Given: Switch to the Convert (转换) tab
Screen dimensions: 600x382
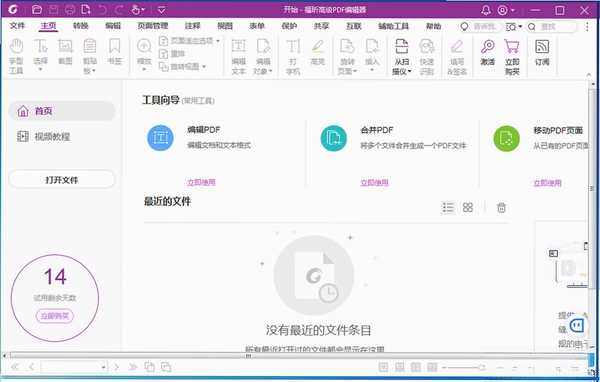Looking at the screenshot, I should 81,26.
